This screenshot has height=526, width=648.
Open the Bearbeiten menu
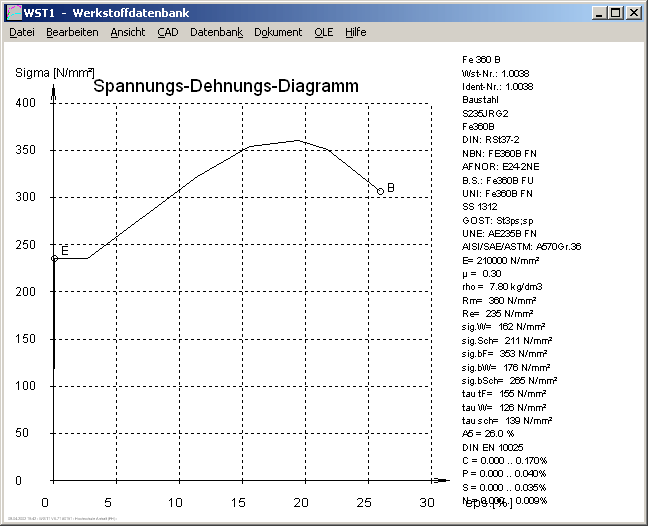[x=72, y=32]
